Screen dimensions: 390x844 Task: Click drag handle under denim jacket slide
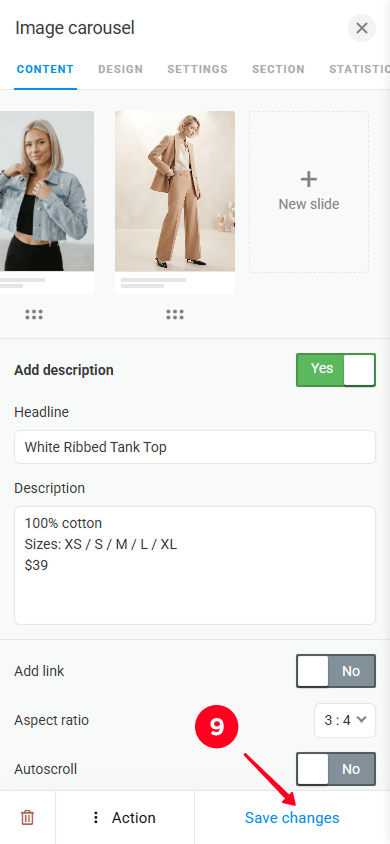34,315
